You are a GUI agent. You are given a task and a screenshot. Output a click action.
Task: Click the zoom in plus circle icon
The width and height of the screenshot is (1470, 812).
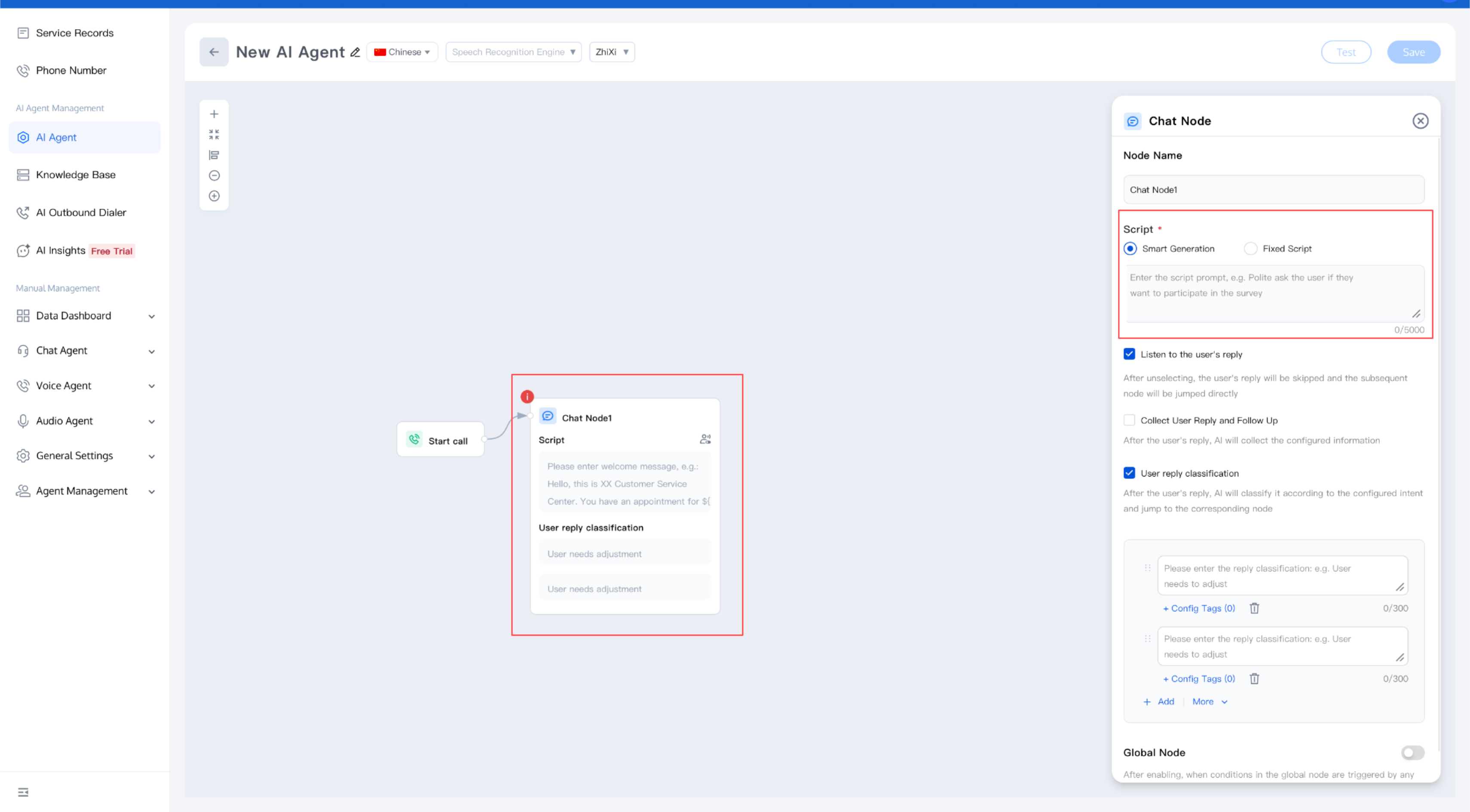(214, 196)
